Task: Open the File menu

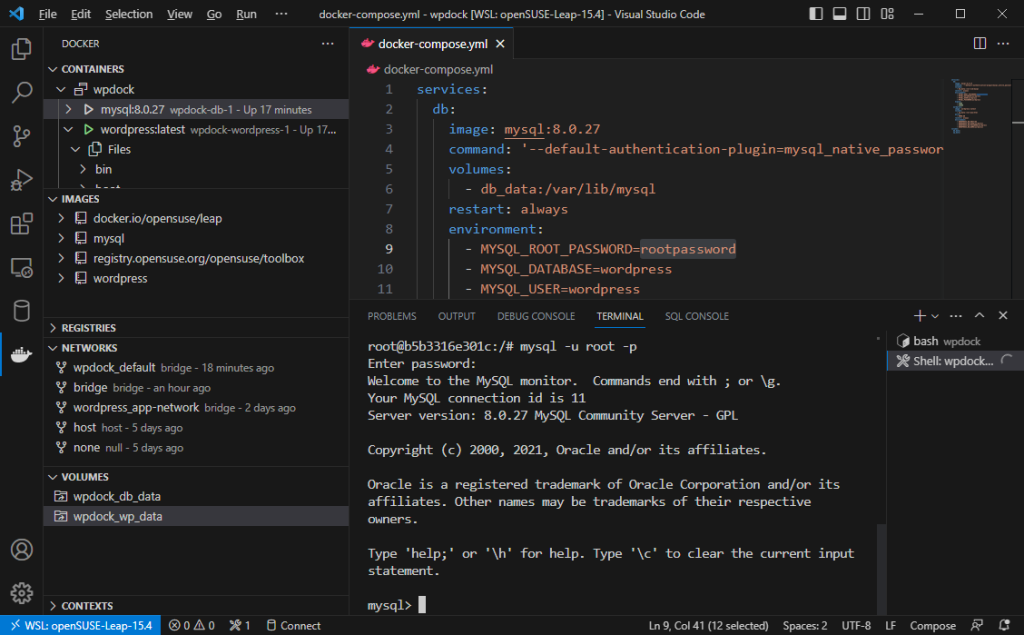Action: (x=48, y=14)
